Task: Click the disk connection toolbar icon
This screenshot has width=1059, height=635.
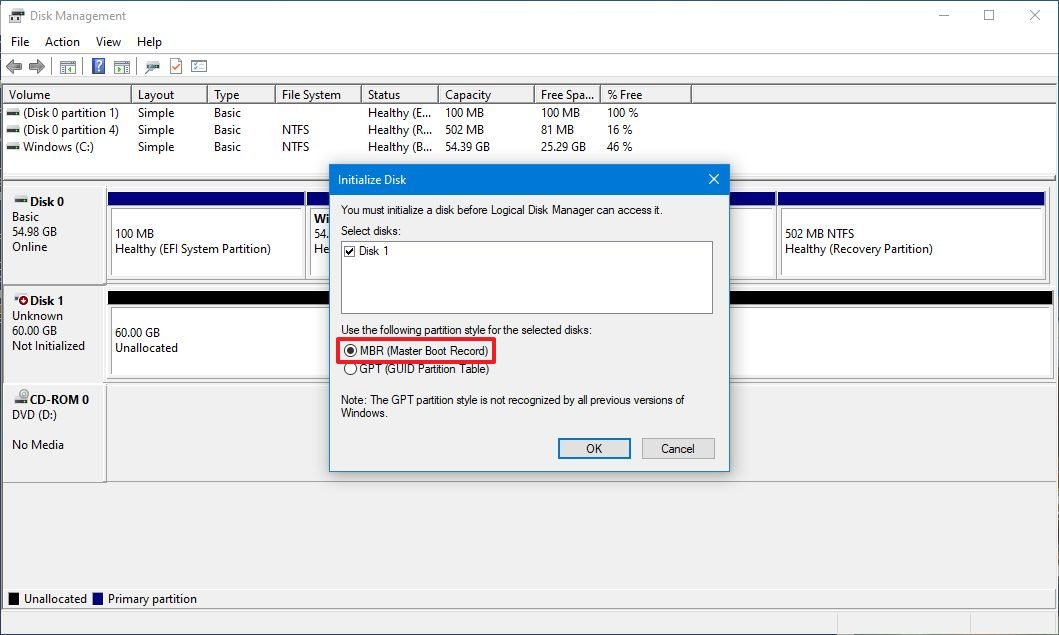Action: pyautogui.click(x=152, y=67)
